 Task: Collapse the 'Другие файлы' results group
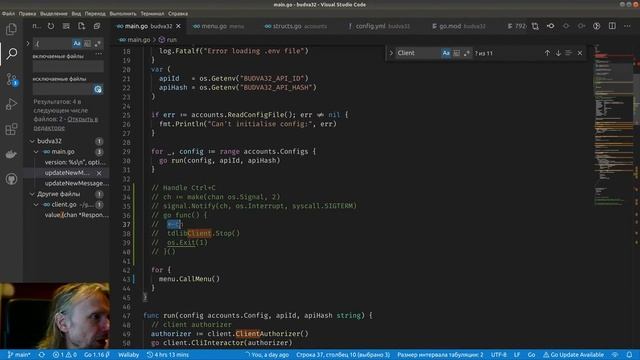click(32, 194)
